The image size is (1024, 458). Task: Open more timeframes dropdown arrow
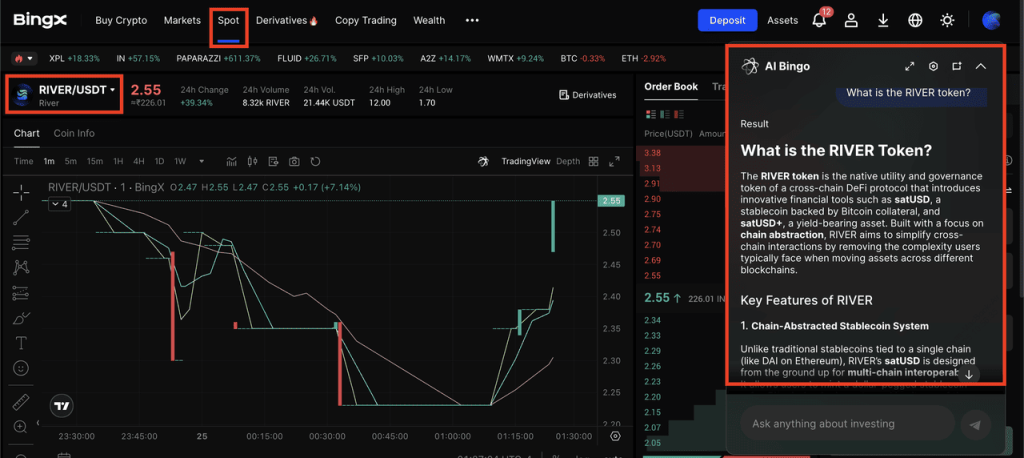point(202,161)
